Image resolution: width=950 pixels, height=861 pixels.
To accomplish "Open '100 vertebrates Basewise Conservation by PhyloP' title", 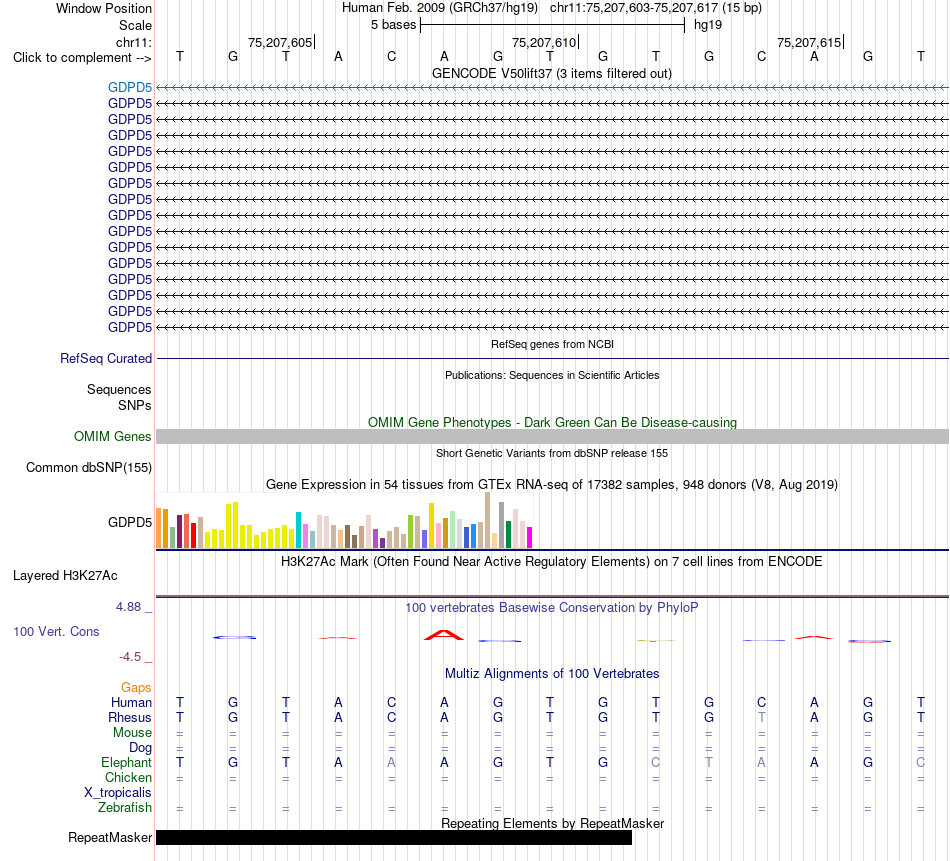I will pos(551,608).
